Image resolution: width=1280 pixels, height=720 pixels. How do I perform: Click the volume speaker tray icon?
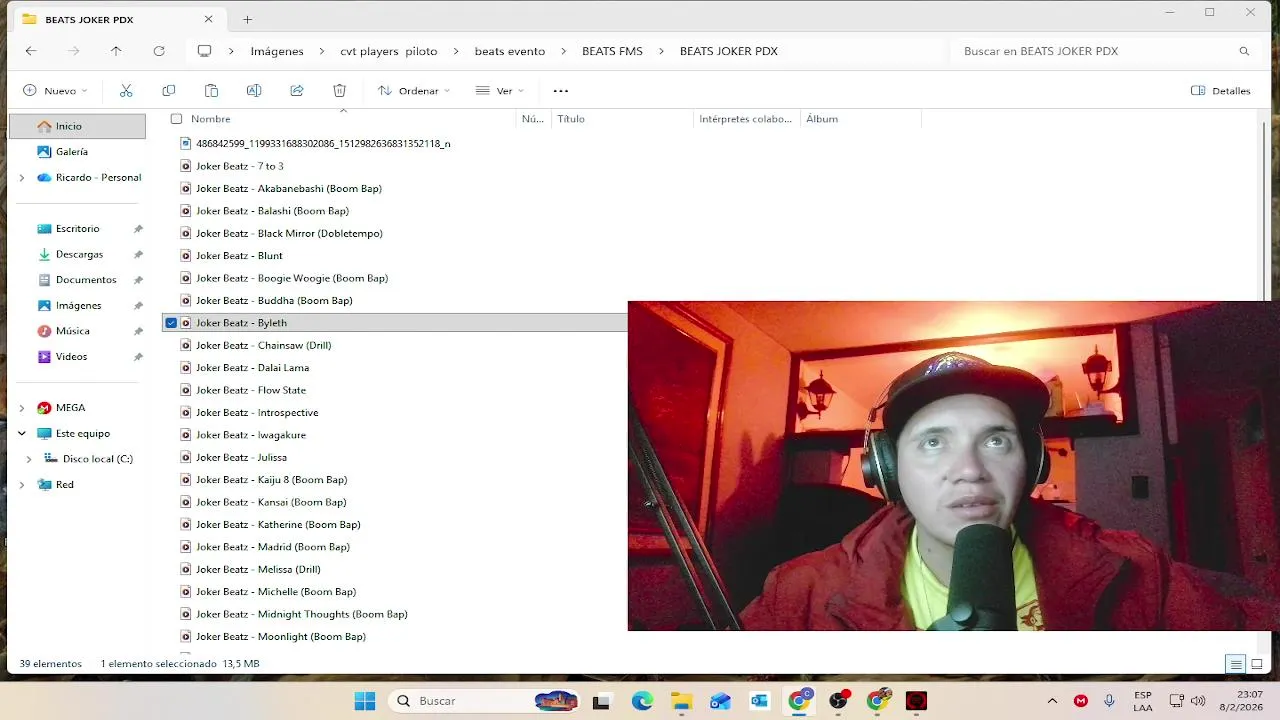(1198, 701)
